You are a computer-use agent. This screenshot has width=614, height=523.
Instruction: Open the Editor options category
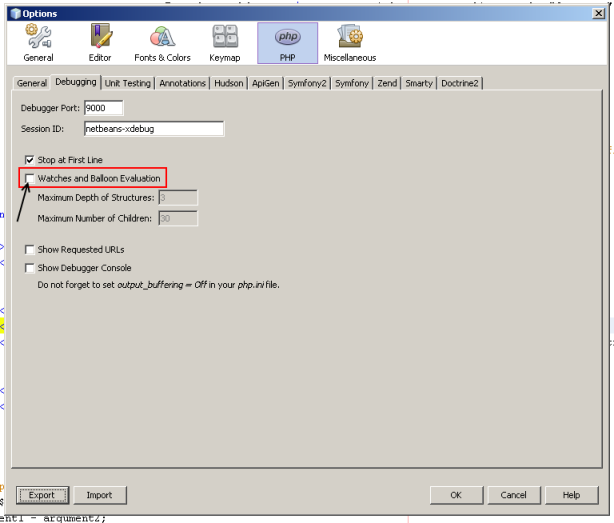101,43
